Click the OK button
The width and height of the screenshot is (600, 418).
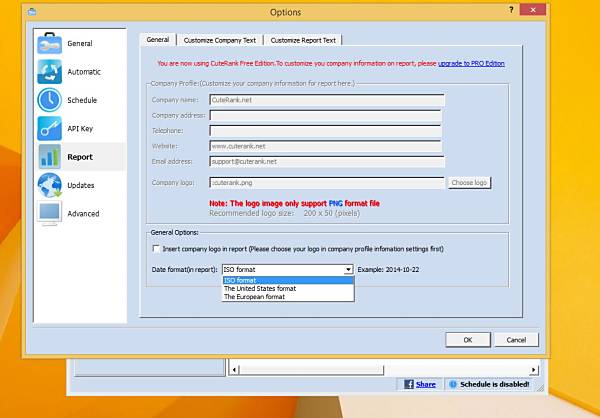(468, 340)
